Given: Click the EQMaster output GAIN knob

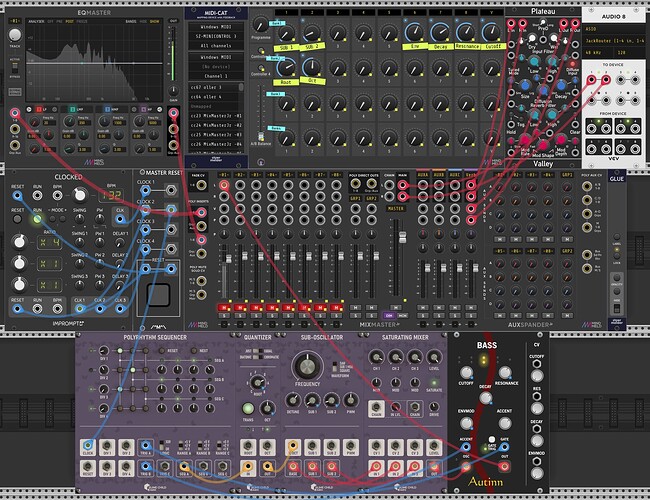Looking at the screenshot, I should click(x=173, y=91).
